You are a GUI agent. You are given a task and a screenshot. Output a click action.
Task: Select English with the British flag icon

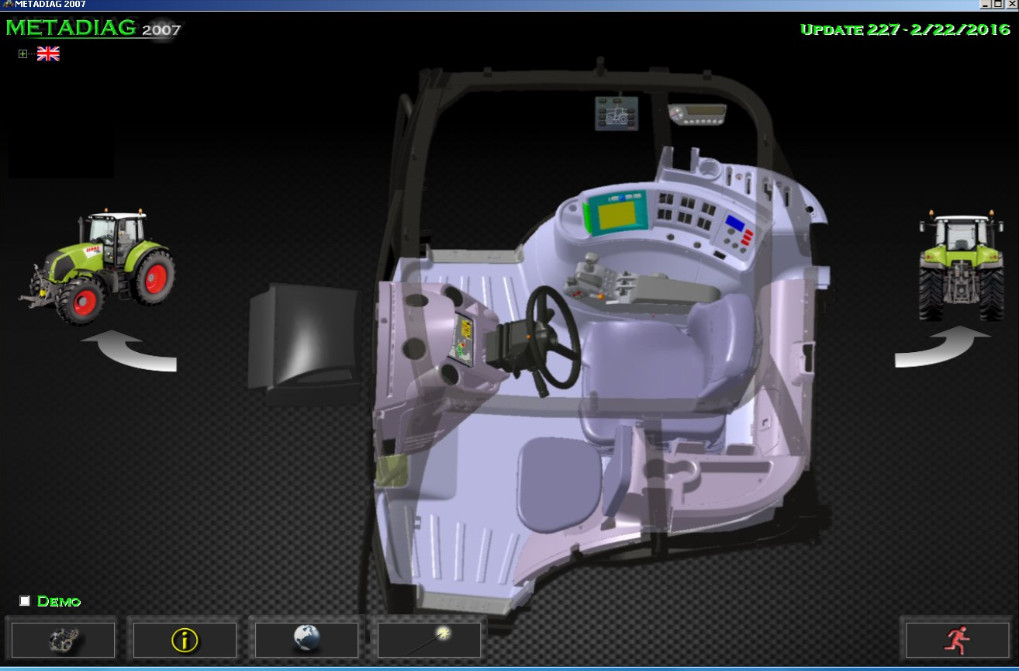[47, 52]
